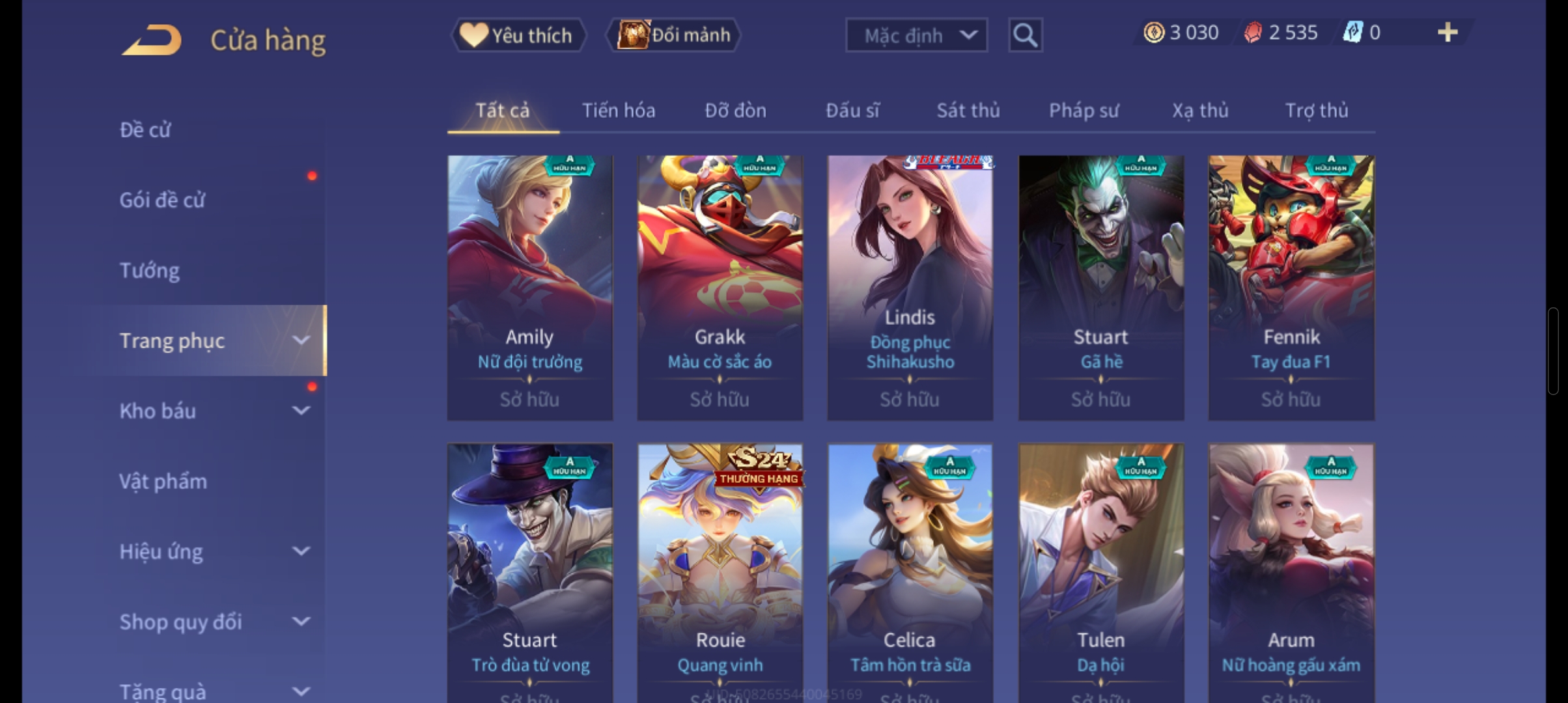The width and height of the screenshot is (1568, 703).
Task: Switch to the Pháp sư tab
Action: 1084,111
